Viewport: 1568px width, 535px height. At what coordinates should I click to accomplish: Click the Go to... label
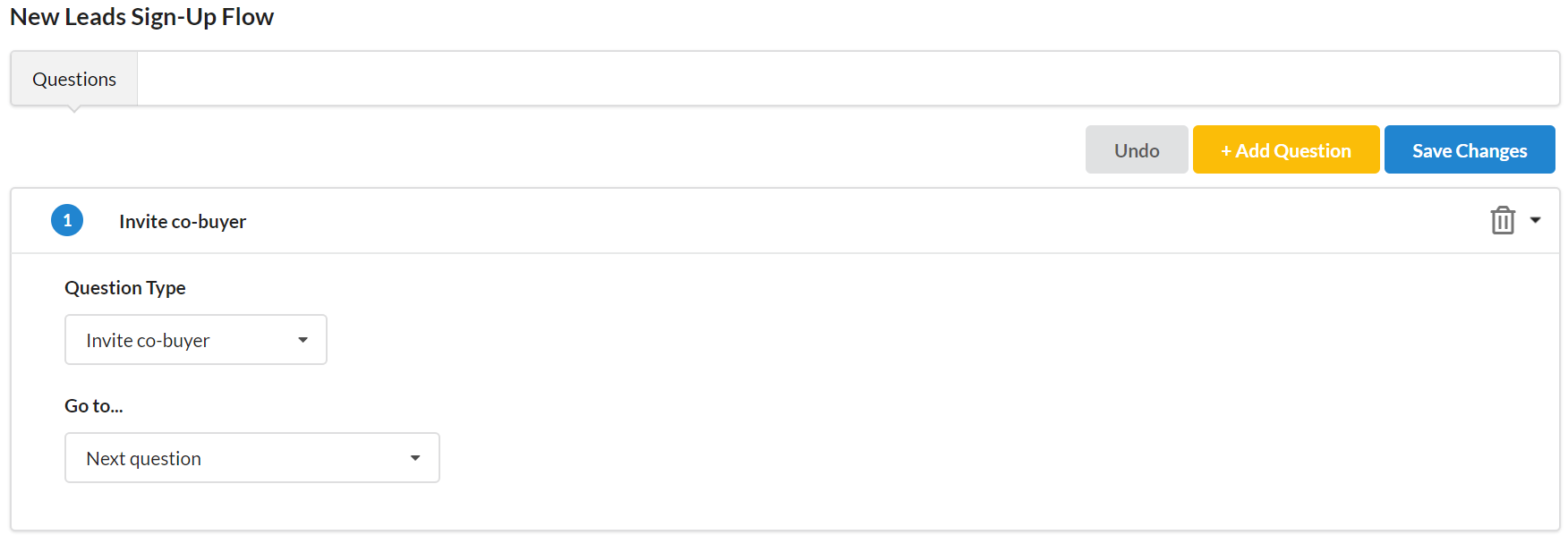pos(94,406)
